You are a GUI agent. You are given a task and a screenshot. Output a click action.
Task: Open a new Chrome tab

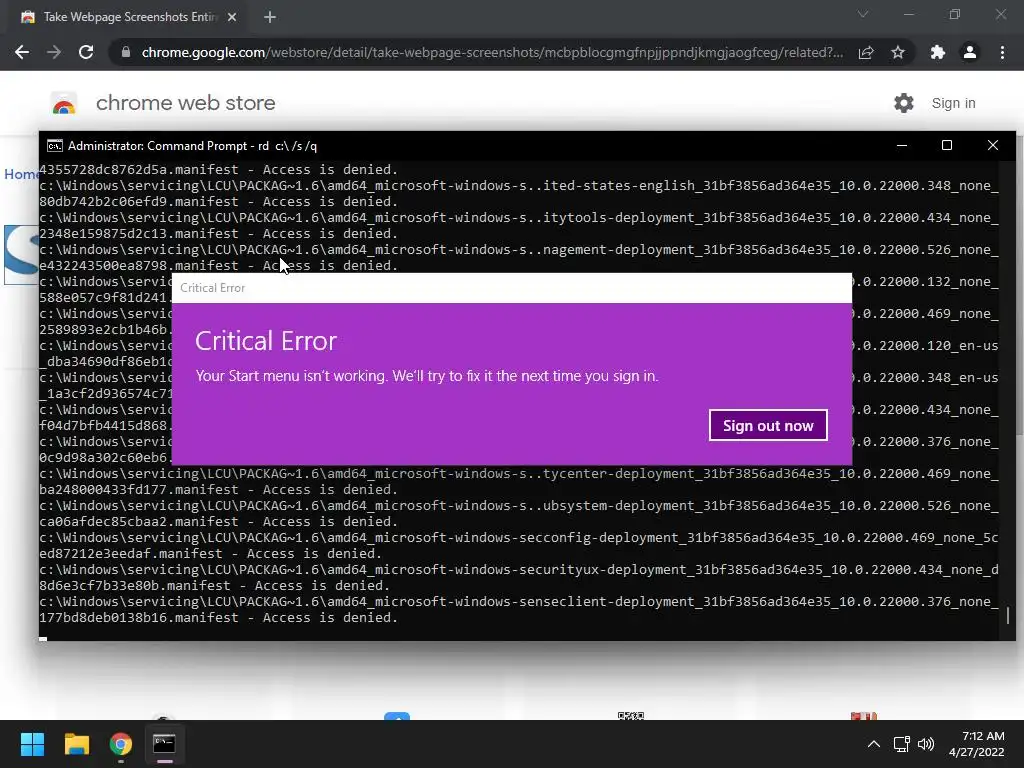tap(270, 17)
